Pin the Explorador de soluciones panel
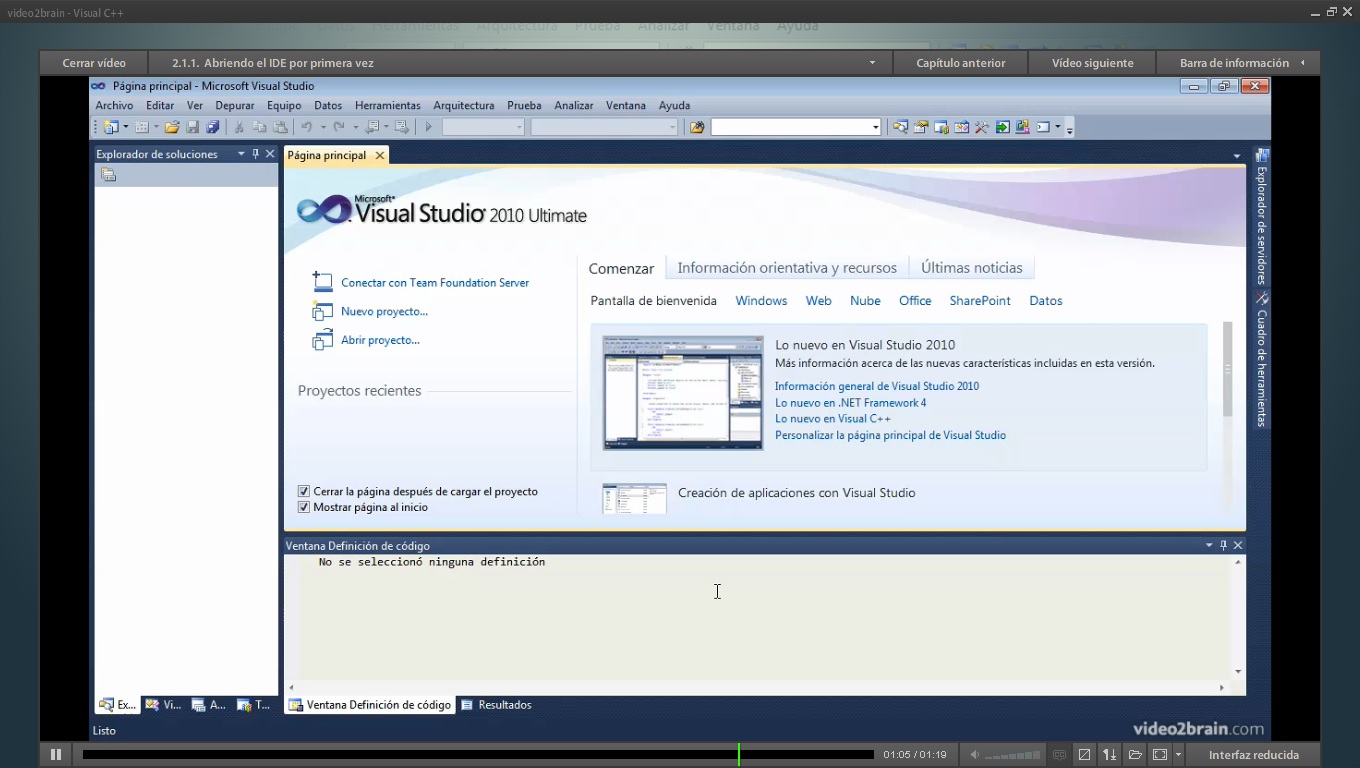The width and height of the screenshot is (1360, 768). [255, 154]
